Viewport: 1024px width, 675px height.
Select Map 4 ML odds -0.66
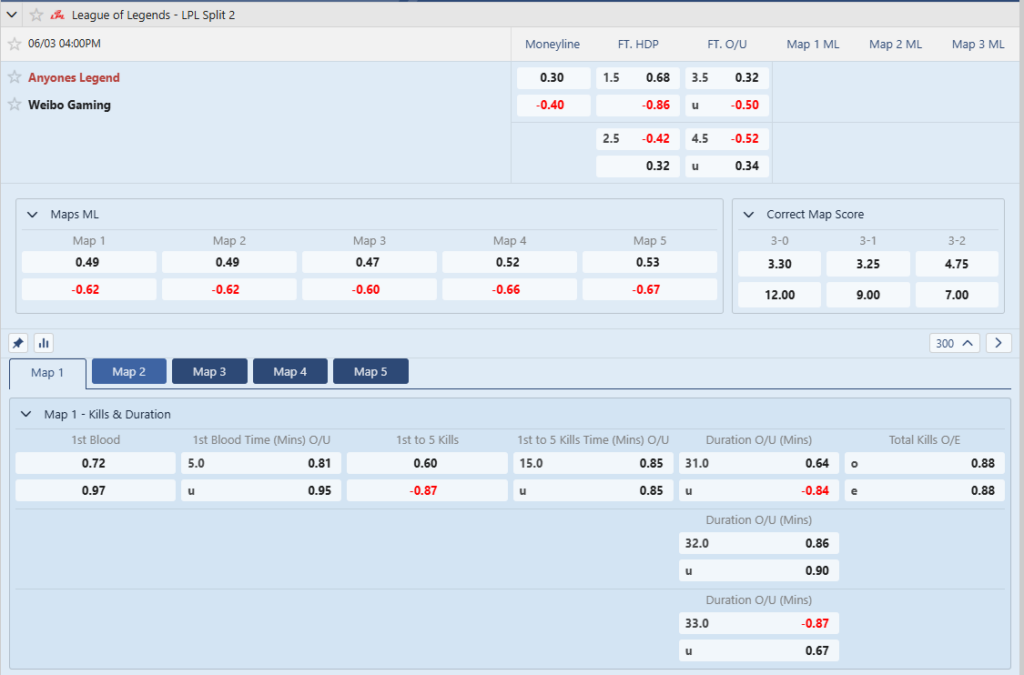coord(509,290)
